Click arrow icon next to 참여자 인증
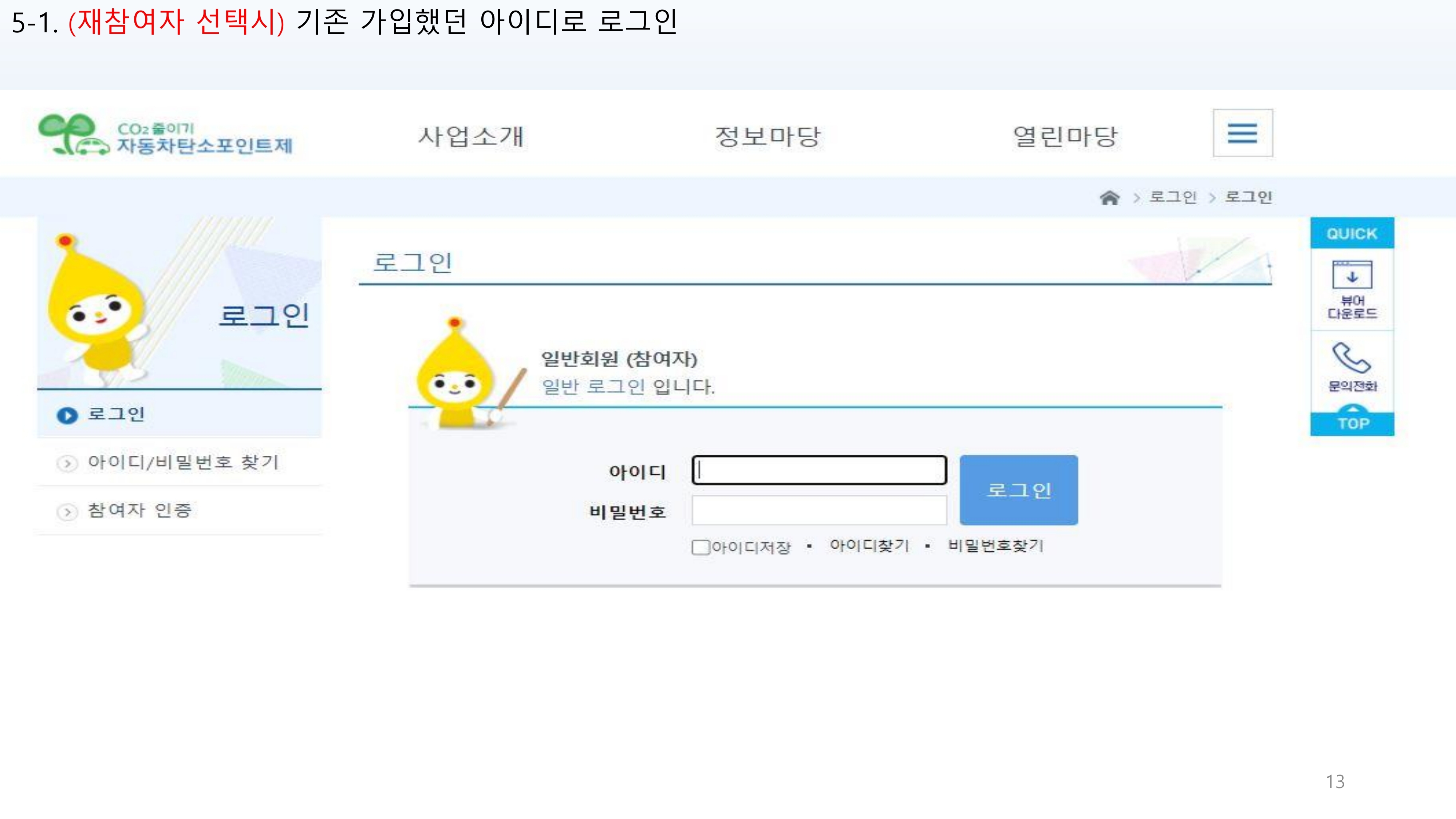This screenshot has height=819, width=1456. 67,511
